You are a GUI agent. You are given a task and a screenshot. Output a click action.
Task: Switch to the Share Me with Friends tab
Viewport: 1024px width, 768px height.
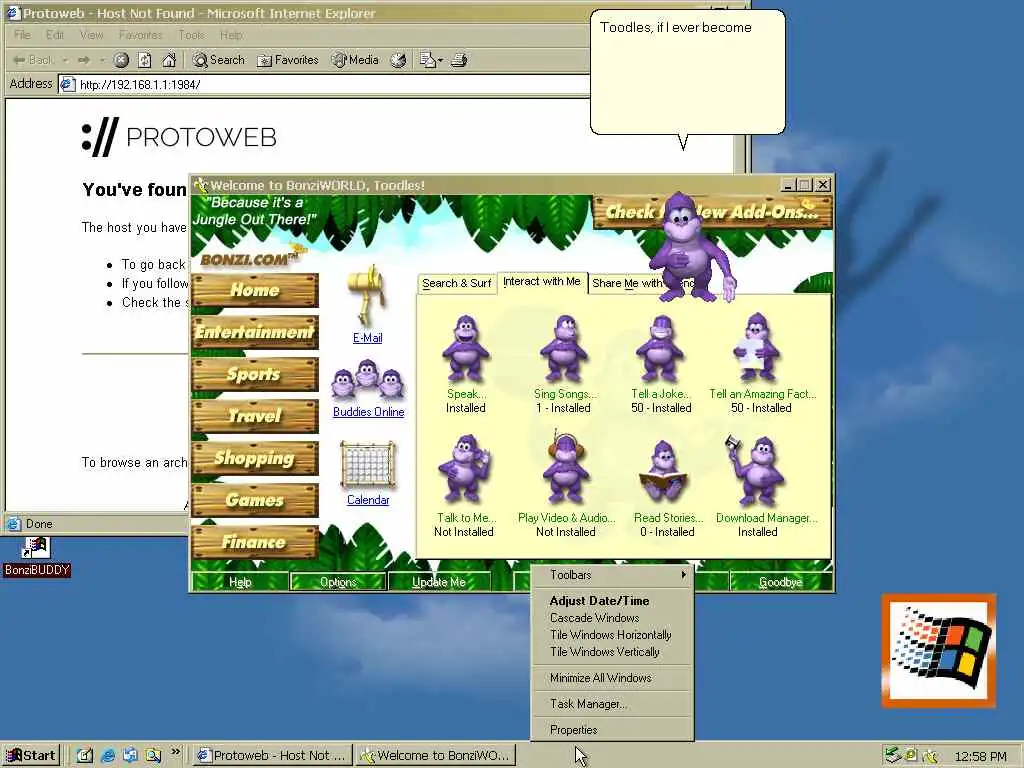627,283
